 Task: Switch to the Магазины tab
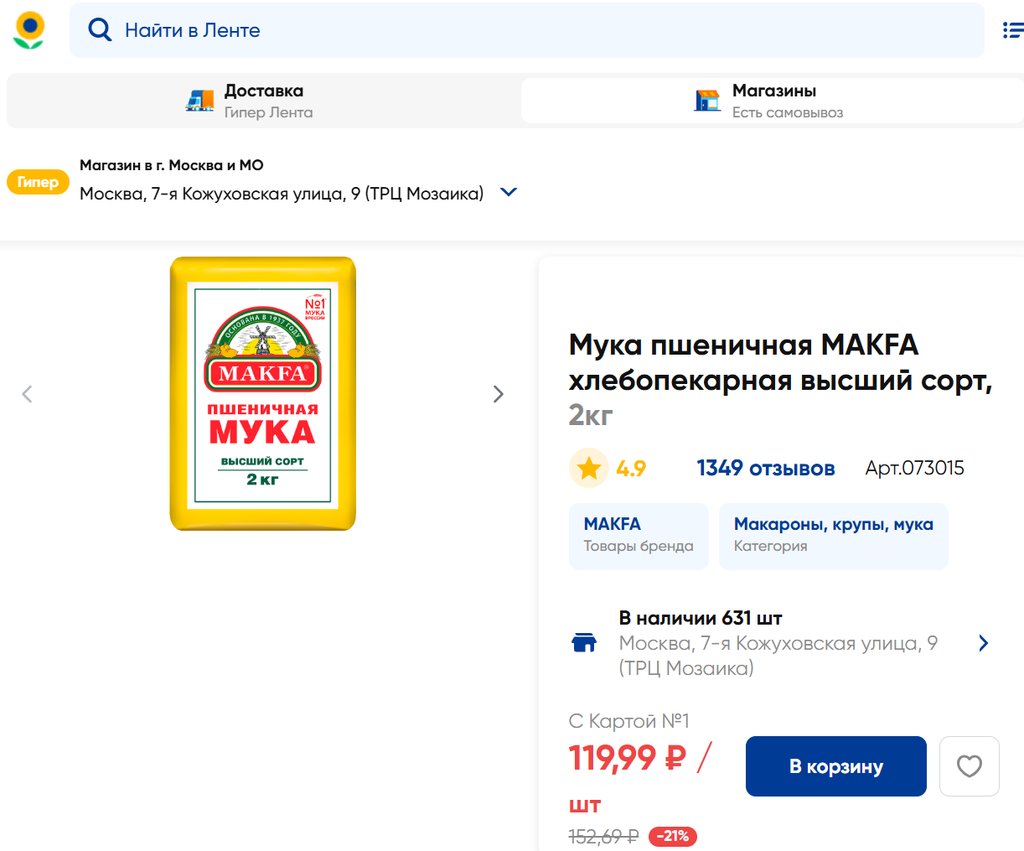pyautogui.click(x=773, y=100)
